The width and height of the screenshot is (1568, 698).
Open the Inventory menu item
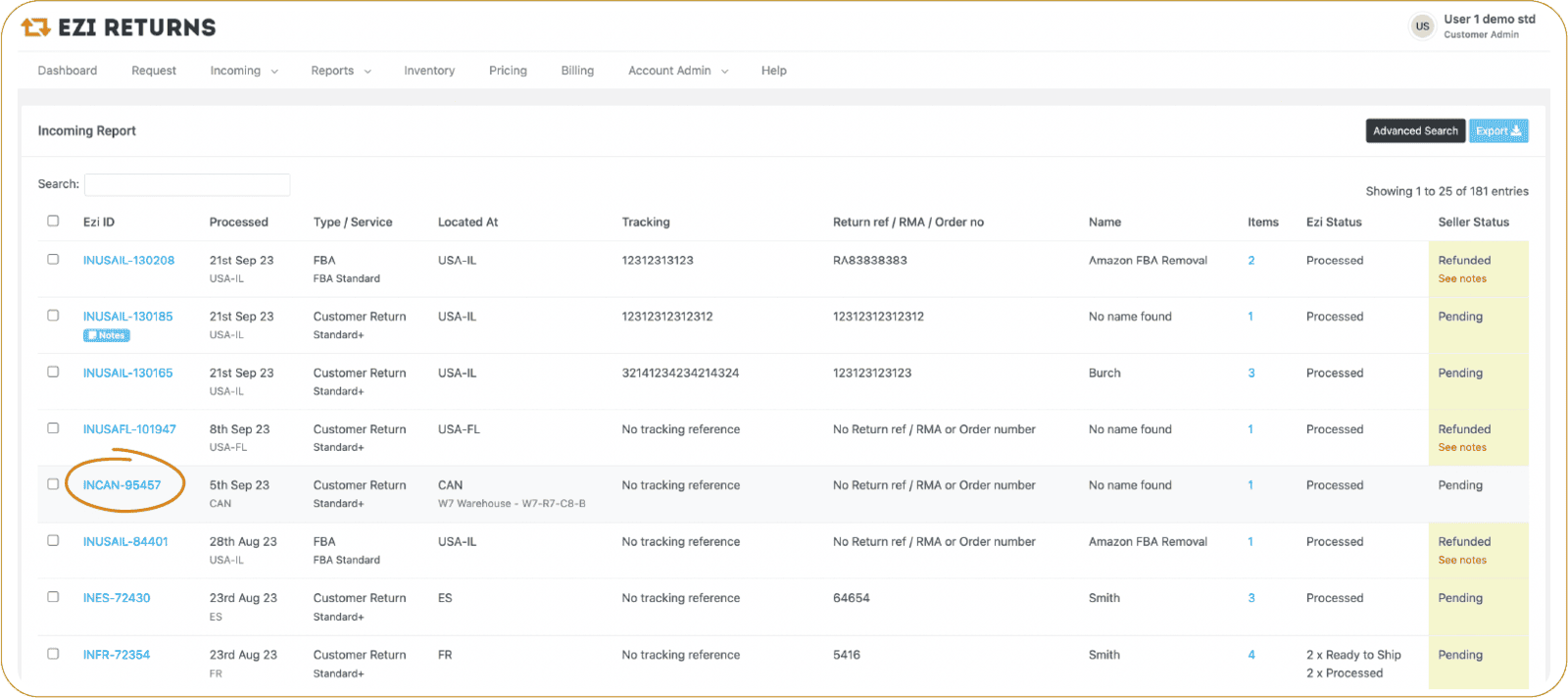tap(429, 71)
